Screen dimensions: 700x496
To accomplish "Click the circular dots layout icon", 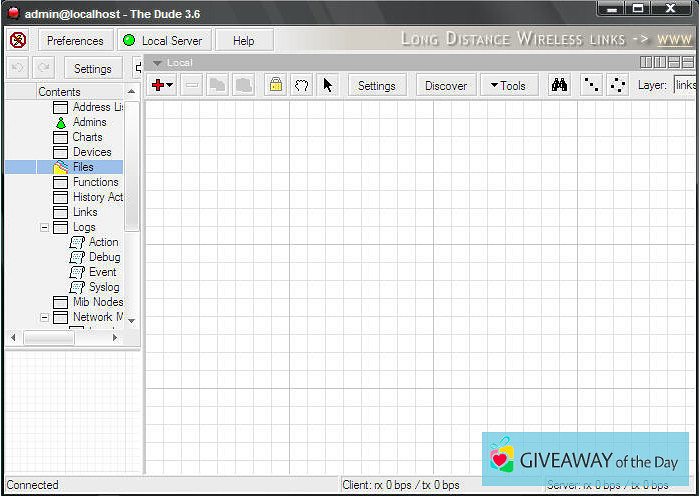I will coord(618,85).
